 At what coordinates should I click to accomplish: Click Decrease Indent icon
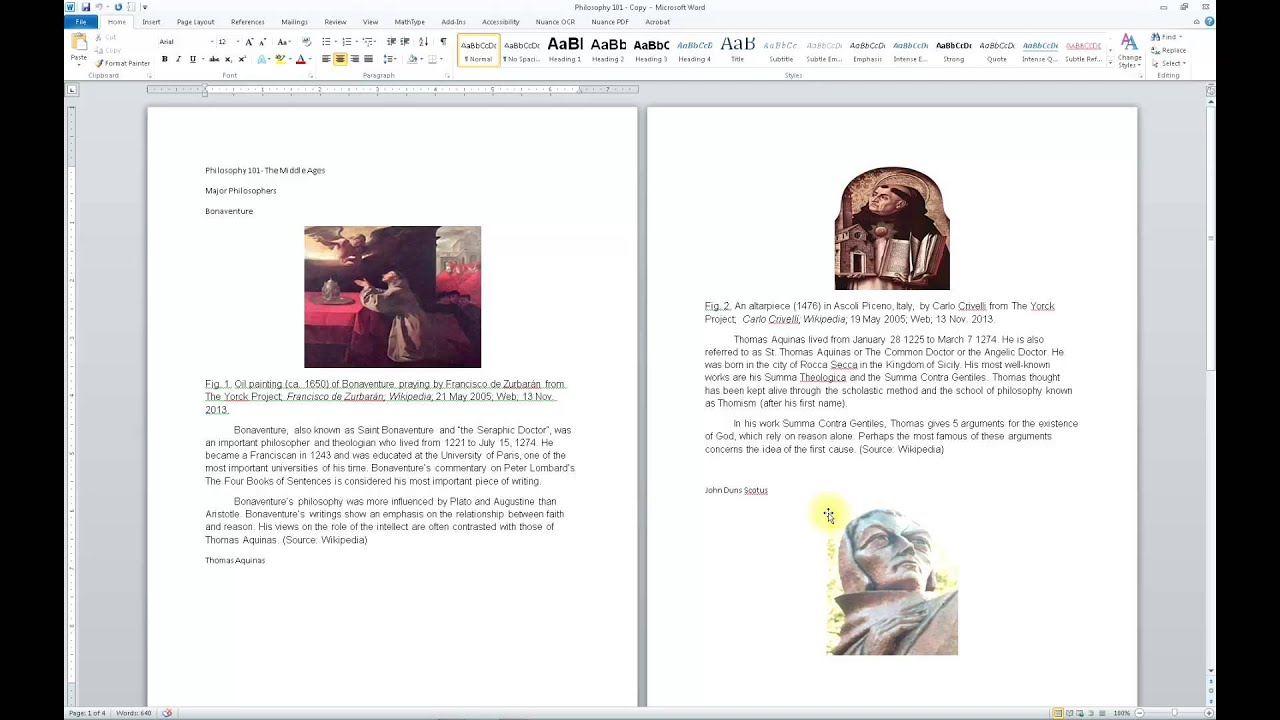(391, 42)
